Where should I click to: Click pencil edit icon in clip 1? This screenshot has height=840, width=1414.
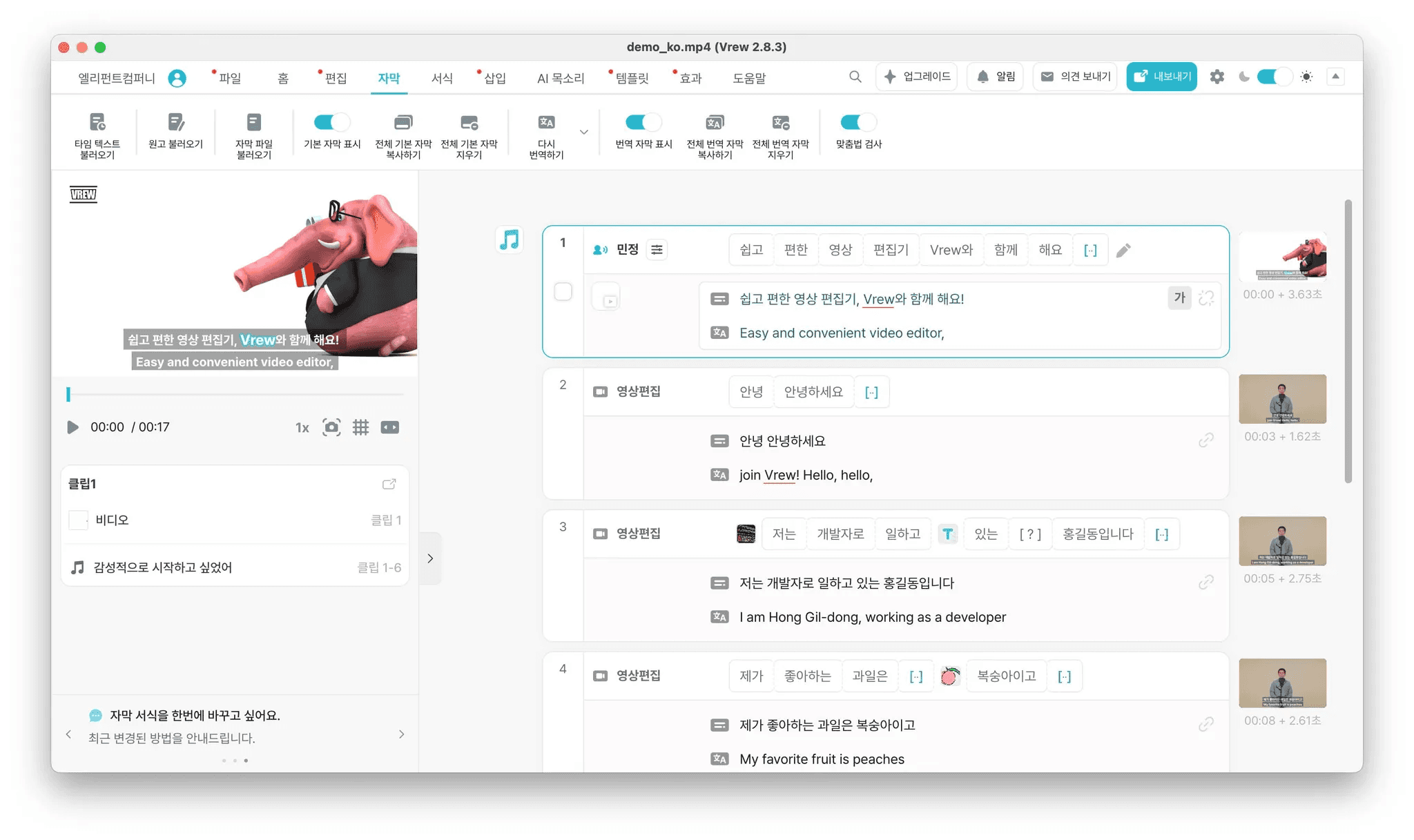pos(1123,250)
